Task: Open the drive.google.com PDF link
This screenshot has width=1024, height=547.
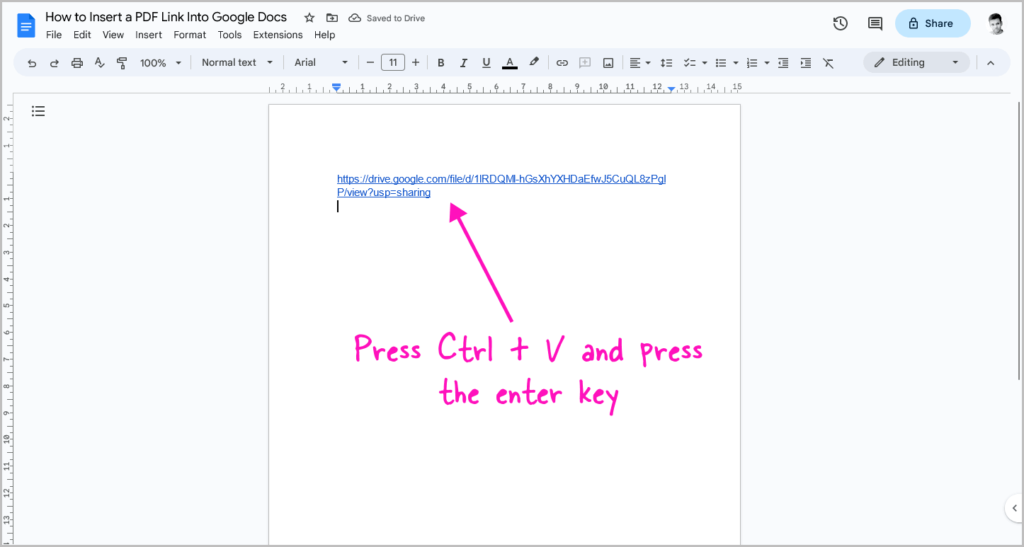Action: 501,185
